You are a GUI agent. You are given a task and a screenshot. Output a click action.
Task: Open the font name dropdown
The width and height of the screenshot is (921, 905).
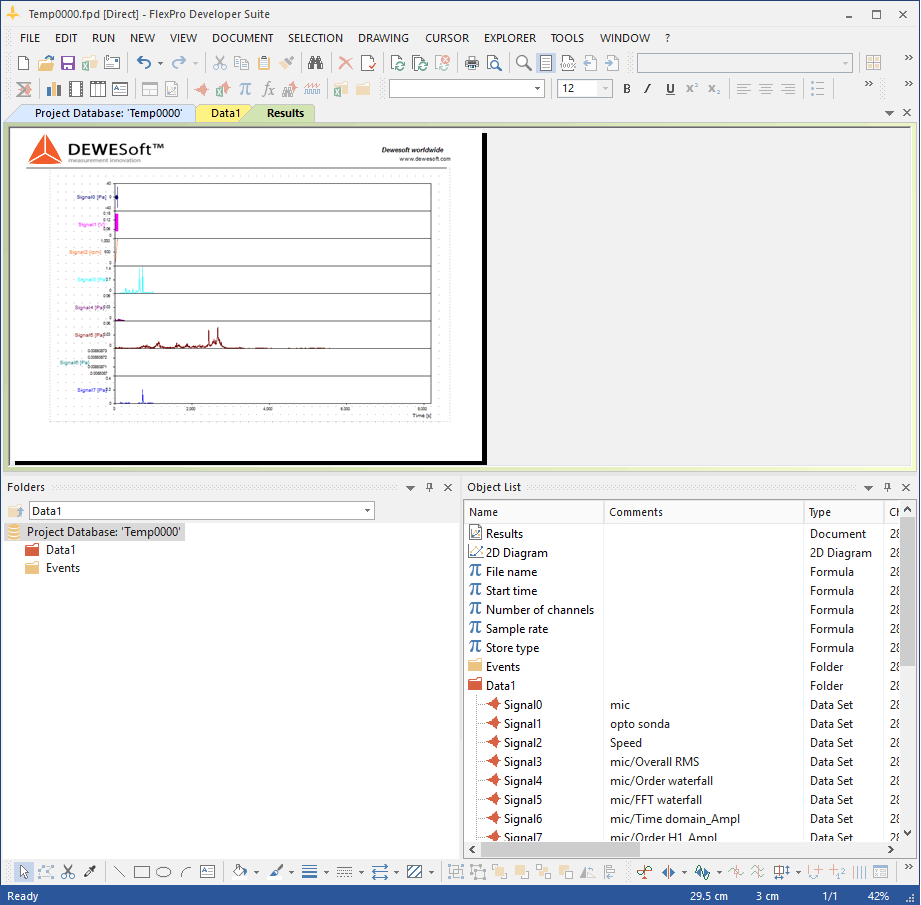click(537, 89)
